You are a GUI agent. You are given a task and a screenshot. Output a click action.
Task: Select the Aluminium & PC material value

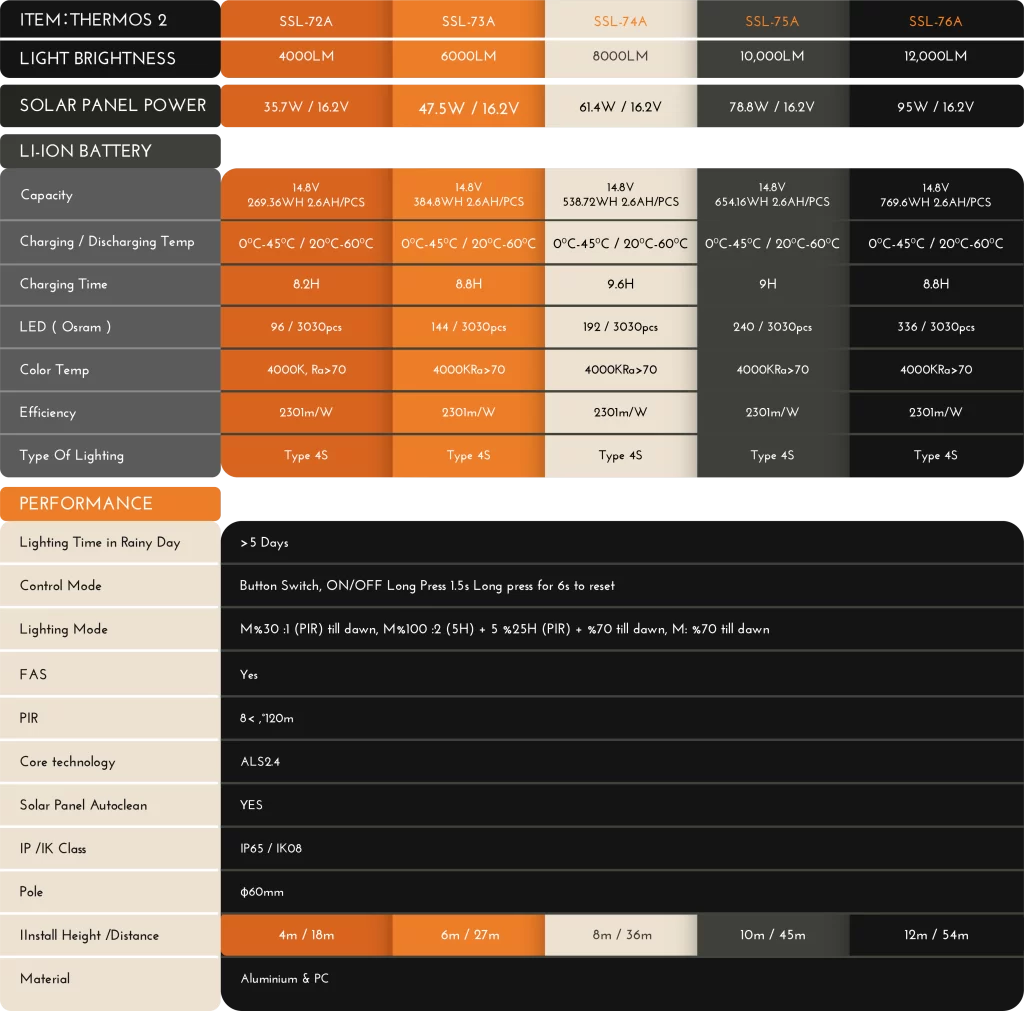tap(284, 979)
